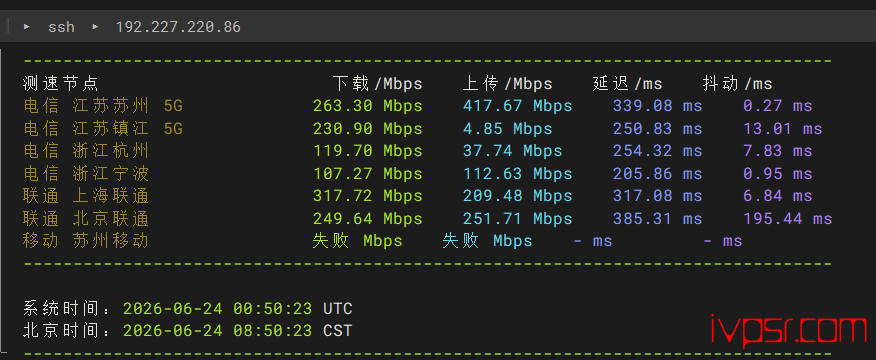
Task: Select the 192.227.220.86 host breadcrumb
Action: point(178,26)
